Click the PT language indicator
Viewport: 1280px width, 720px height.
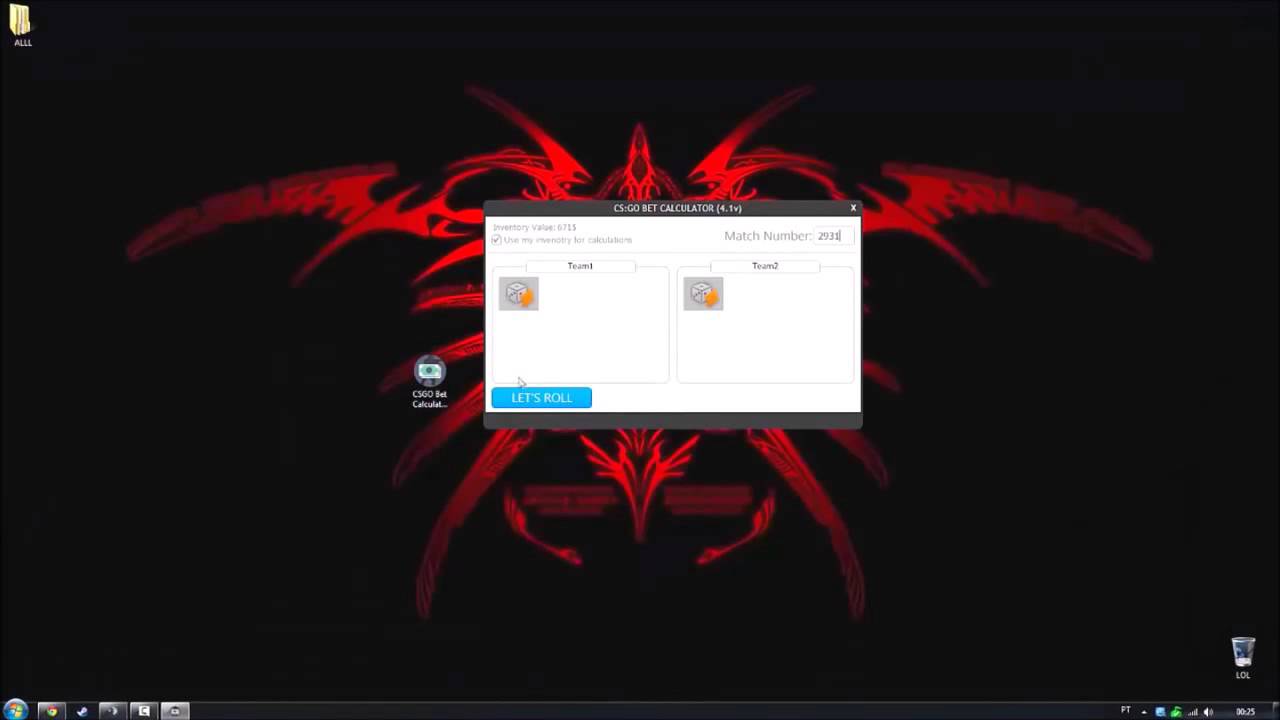[1126, 710]
